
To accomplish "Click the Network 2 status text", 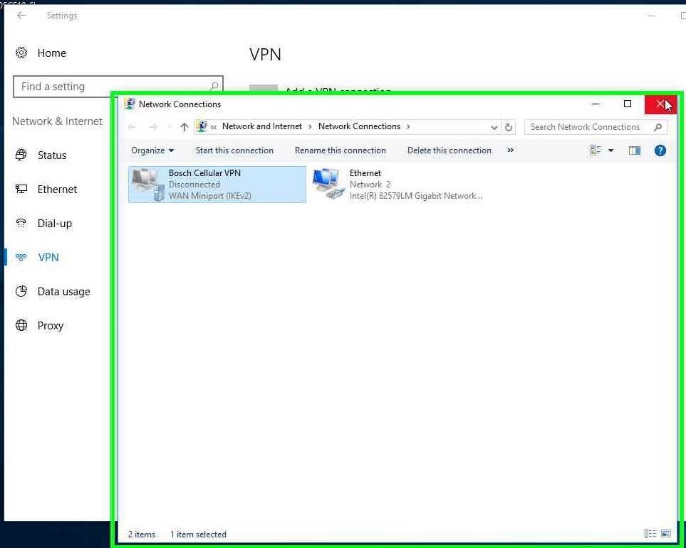I will [x=370, y=185].
